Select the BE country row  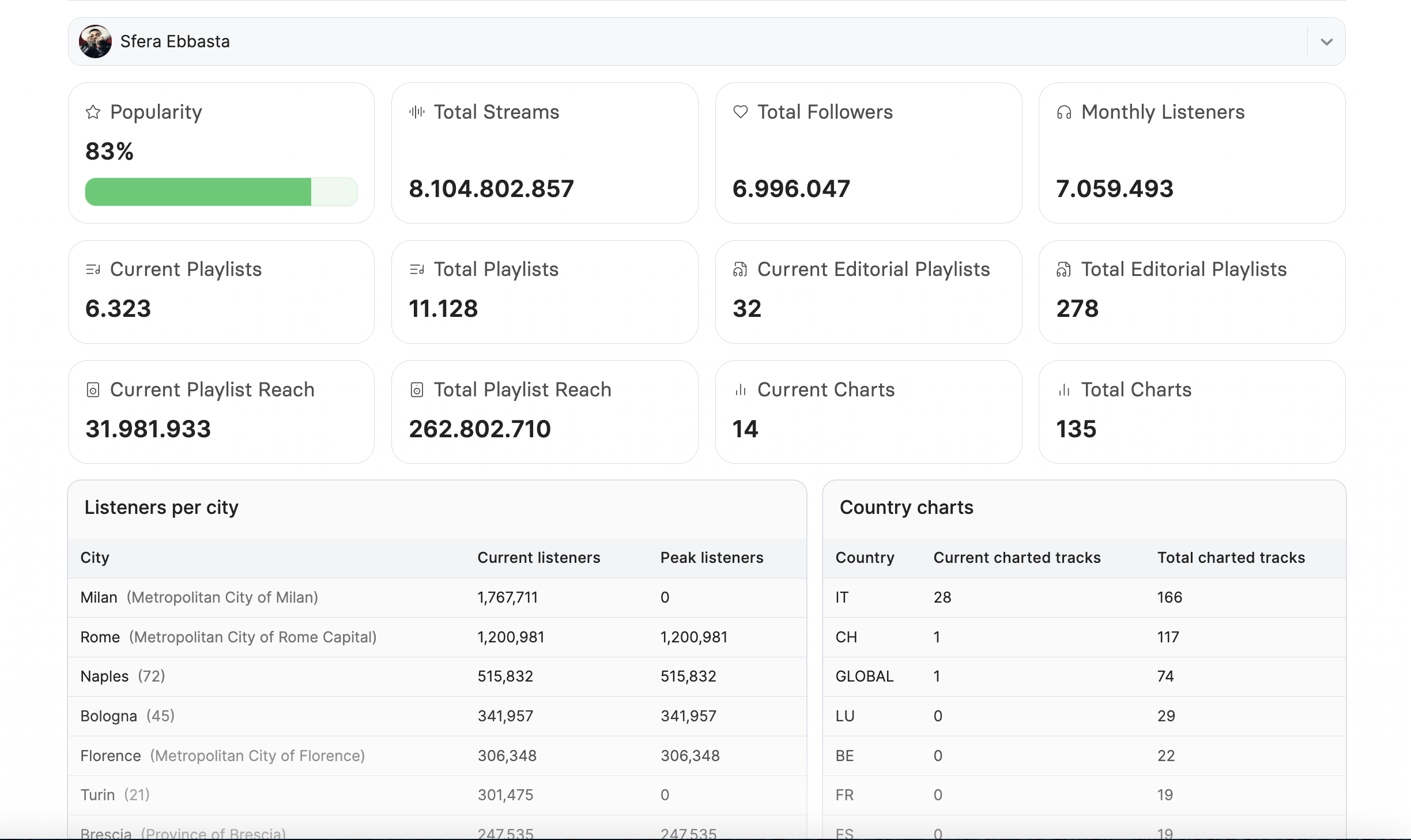point(1084,756)
